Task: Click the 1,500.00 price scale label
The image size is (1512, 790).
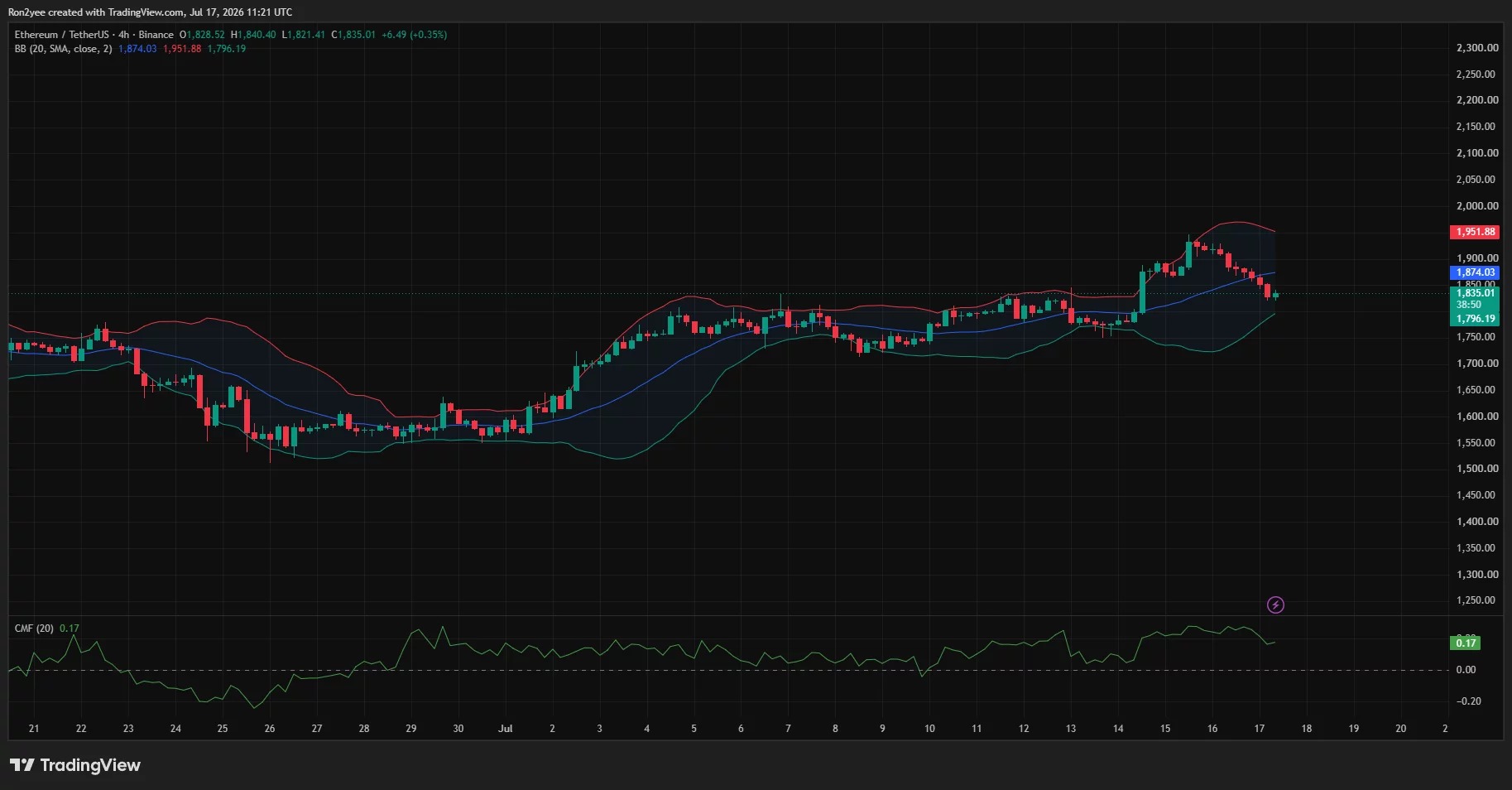Action: pyautogui.click(x=1477, y=469)
